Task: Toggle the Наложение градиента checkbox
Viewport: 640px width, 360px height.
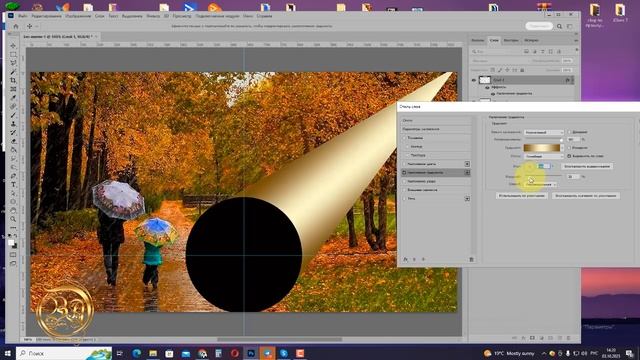Action: coord(404,173)
